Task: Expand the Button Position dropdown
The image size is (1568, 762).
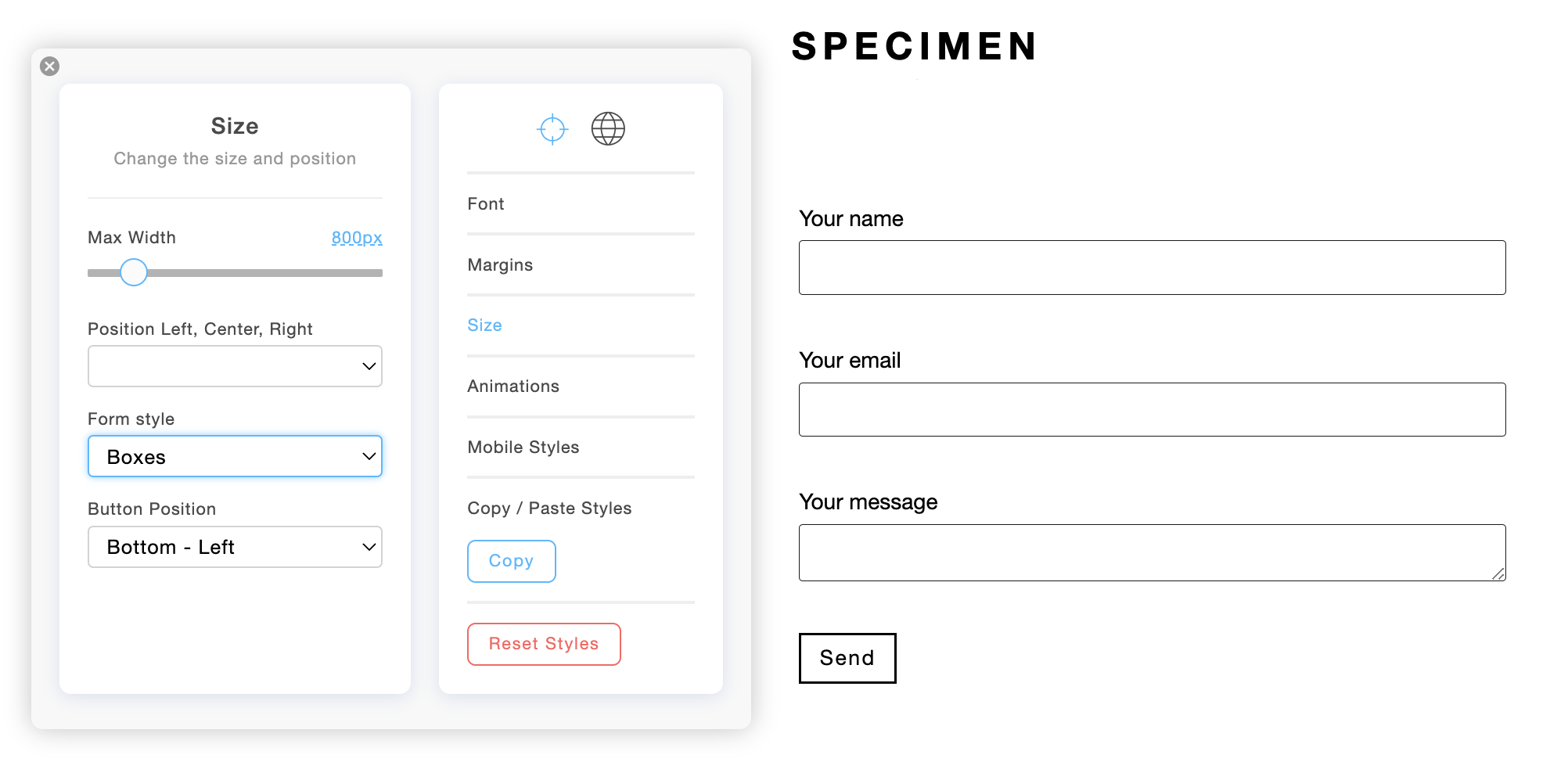Action: (x=235, y=547)
